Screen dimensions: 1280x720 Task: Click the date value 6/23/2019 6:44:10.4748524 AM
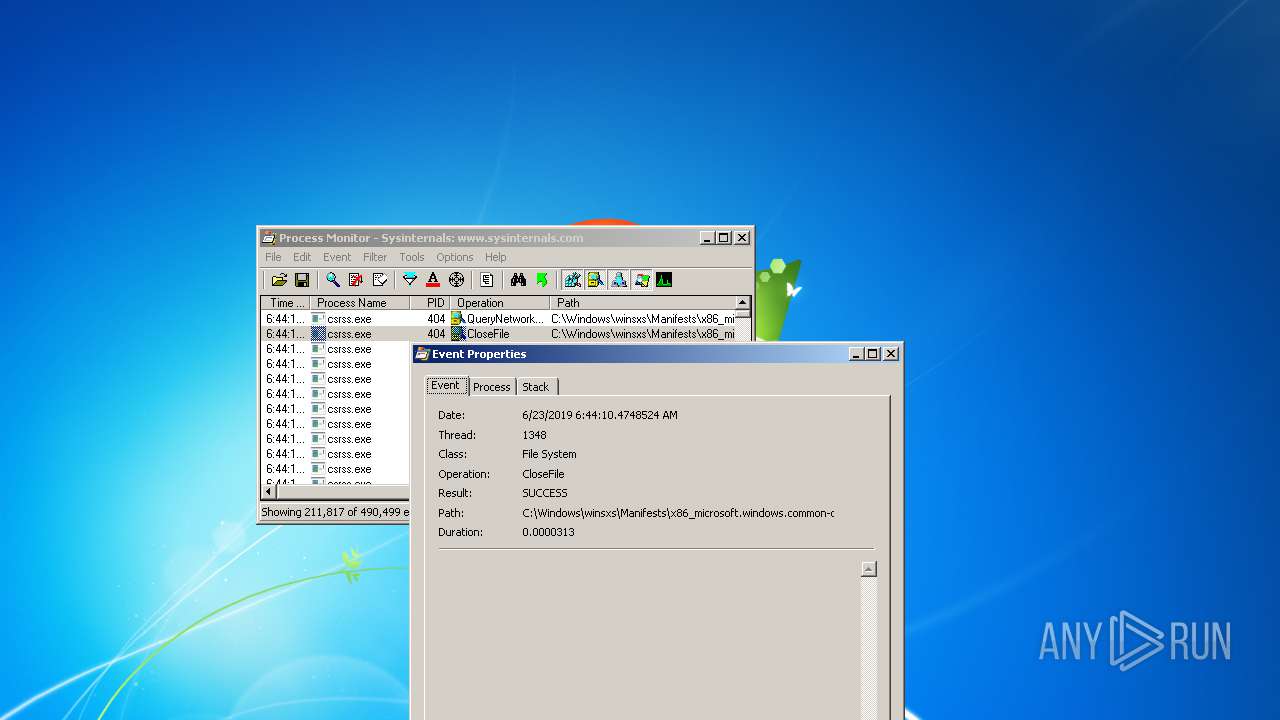pyautogui.click(x=600, y=415)
